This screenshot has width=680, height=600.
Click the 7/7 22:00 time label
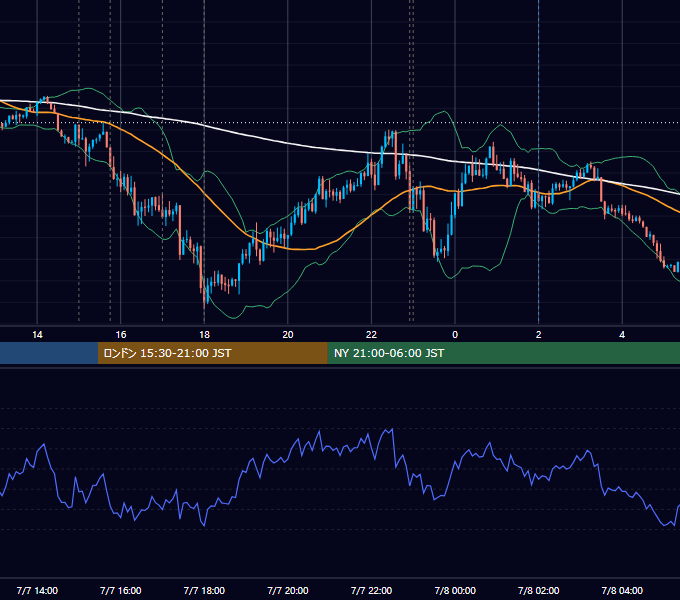[x=371, y=590]
